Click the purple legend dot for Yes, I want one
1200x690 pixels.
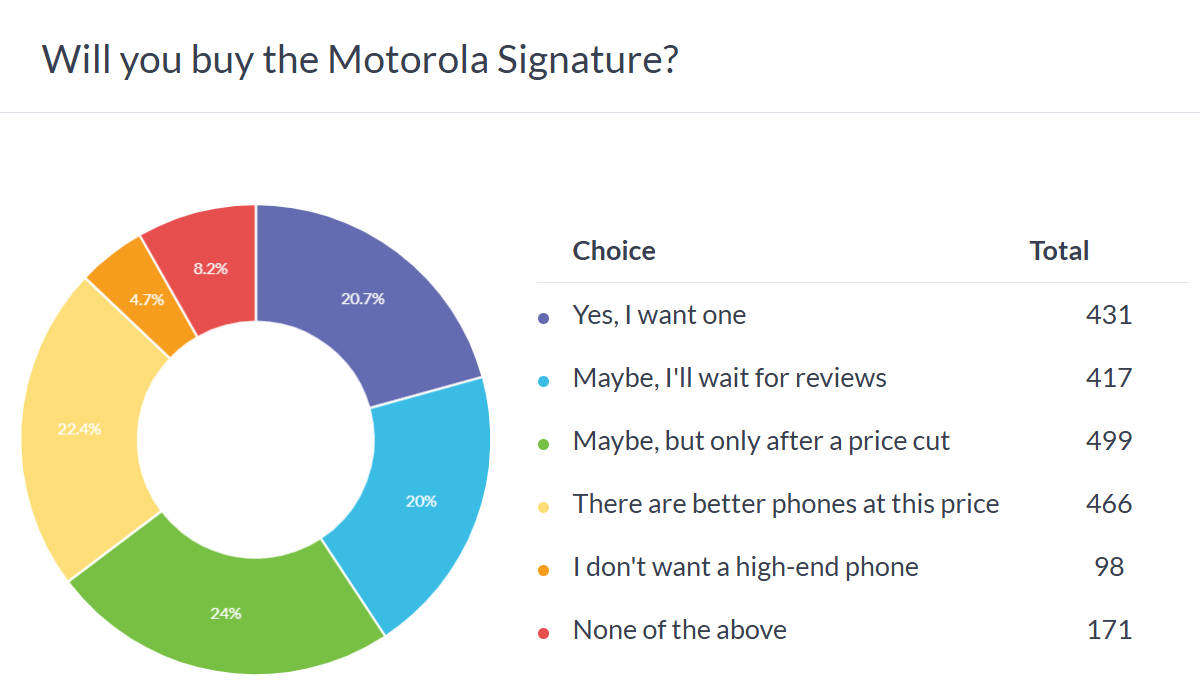544,318
